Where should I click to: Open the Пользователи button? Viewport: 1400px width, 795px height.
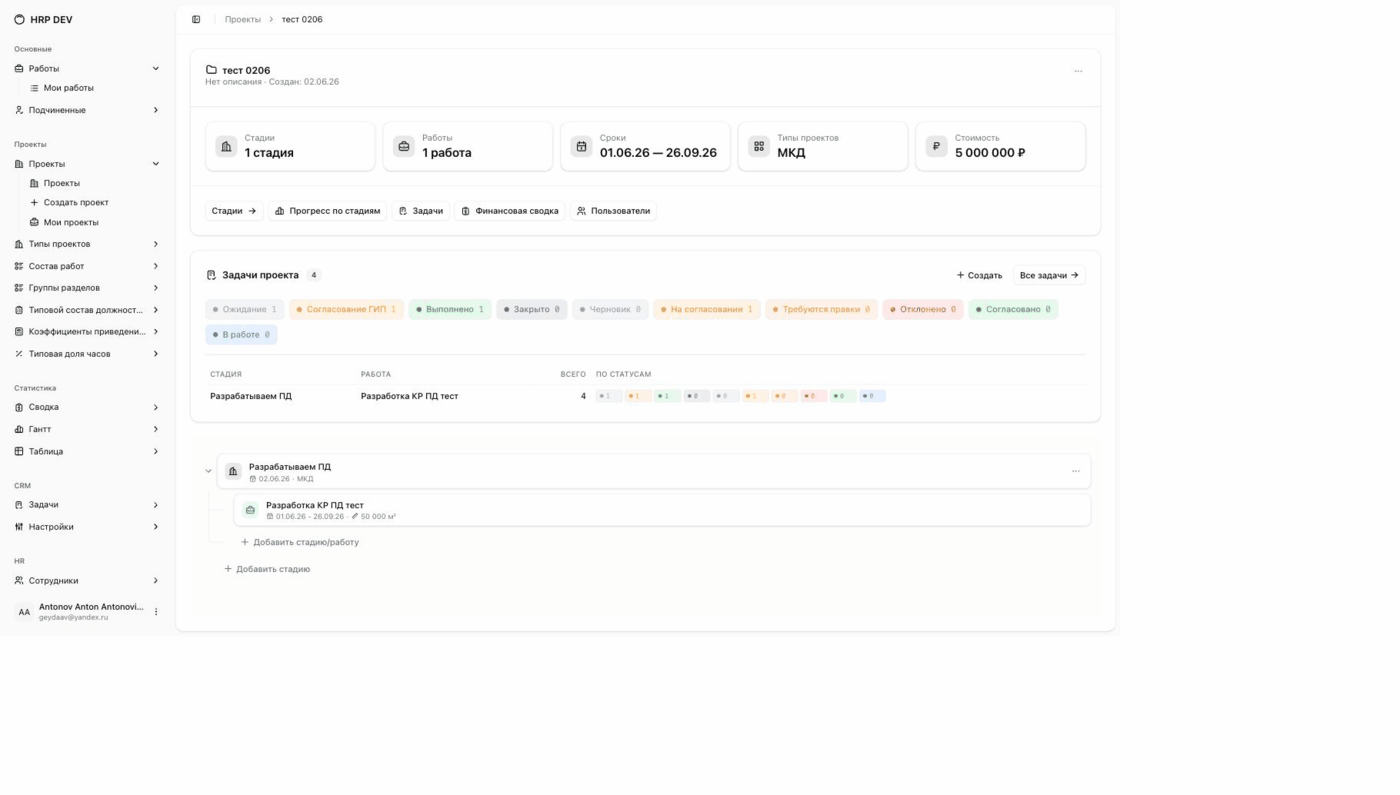(x=613, y=211)
